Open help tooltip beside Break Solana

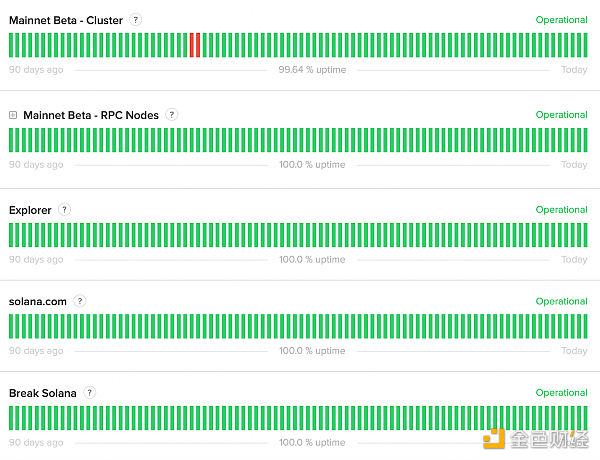(90, 392)
